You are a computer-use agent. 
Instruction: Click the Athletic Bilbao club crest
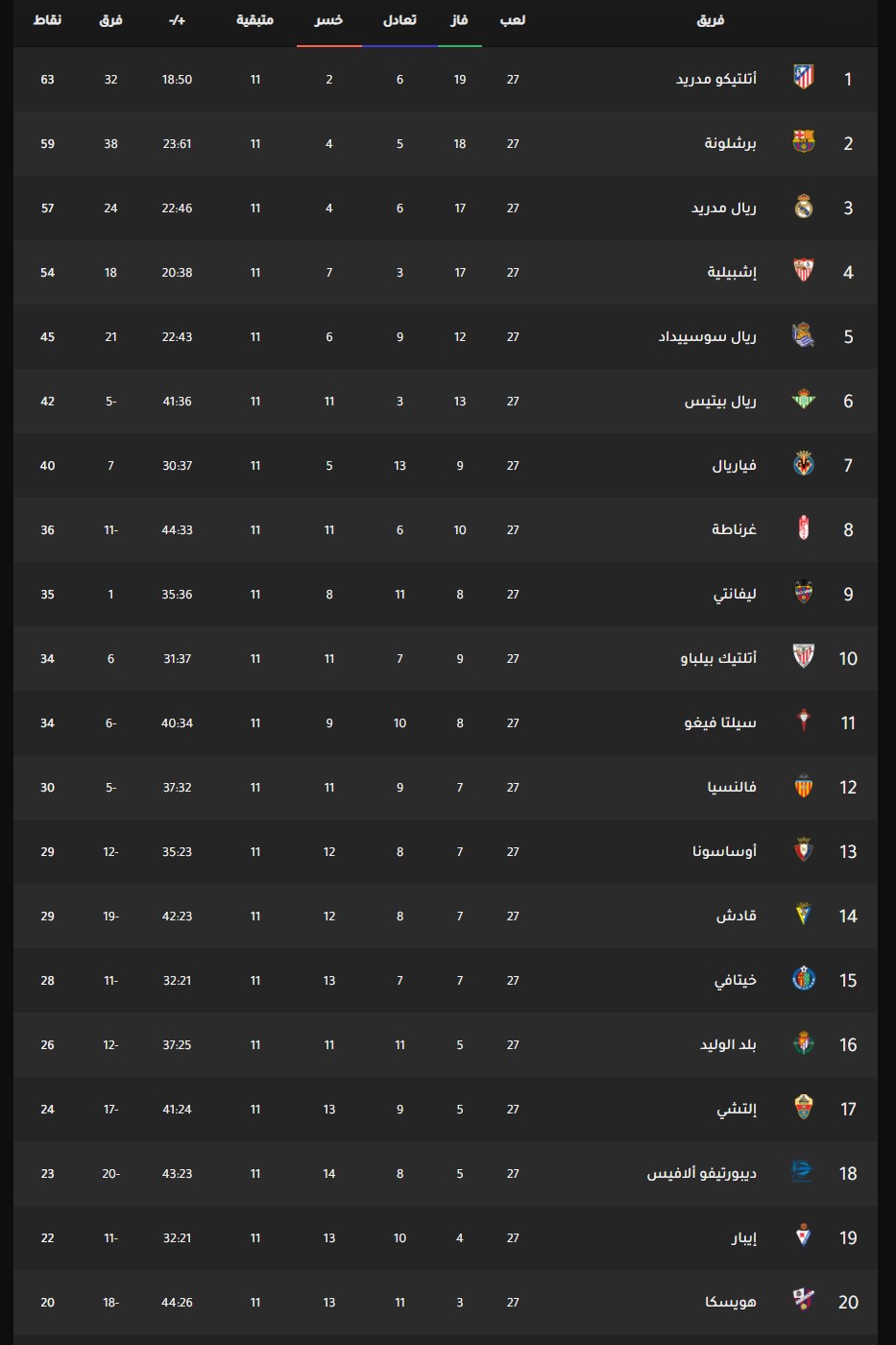click(804, 657)
